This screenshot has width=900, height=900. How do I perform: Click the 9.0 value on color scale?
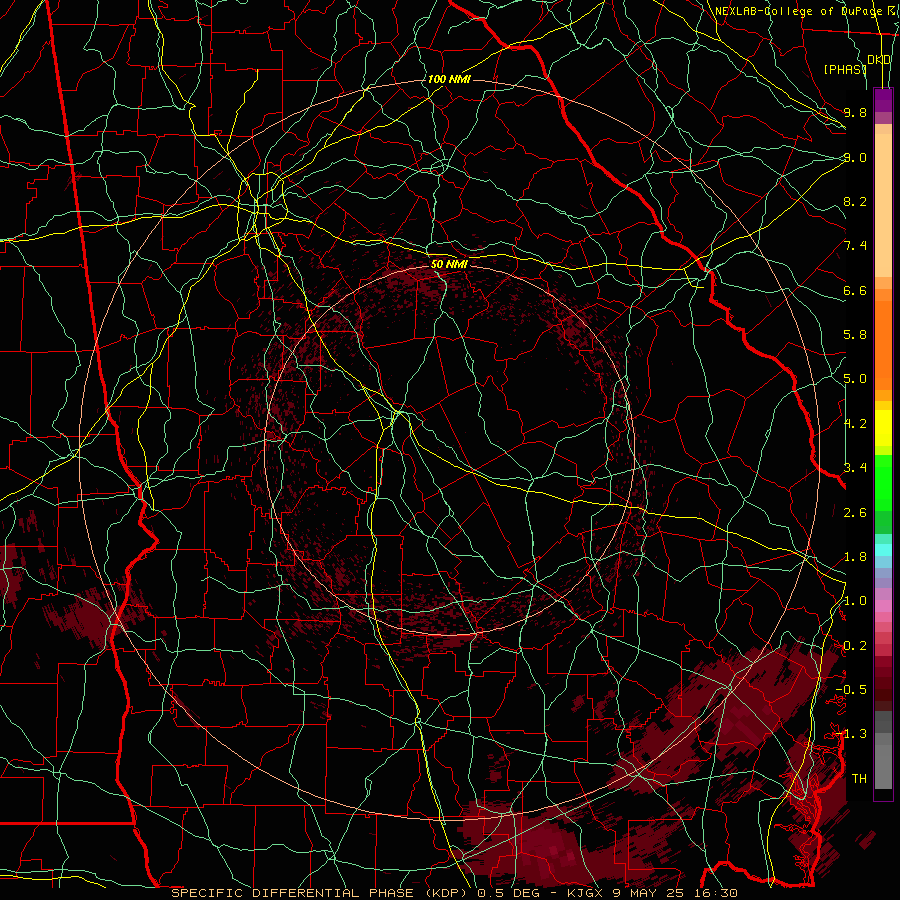pyautogui.click(x=855, y=157)
